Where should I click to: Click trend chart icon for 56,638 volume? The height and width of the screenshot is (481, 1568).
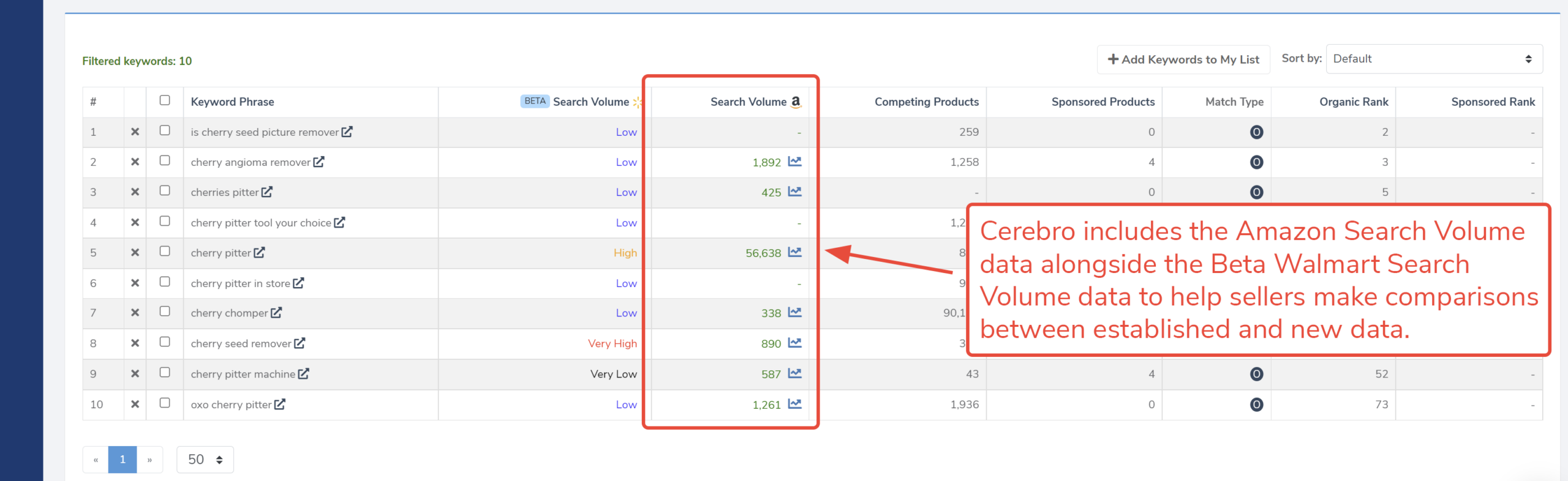[x=794, y=252]
